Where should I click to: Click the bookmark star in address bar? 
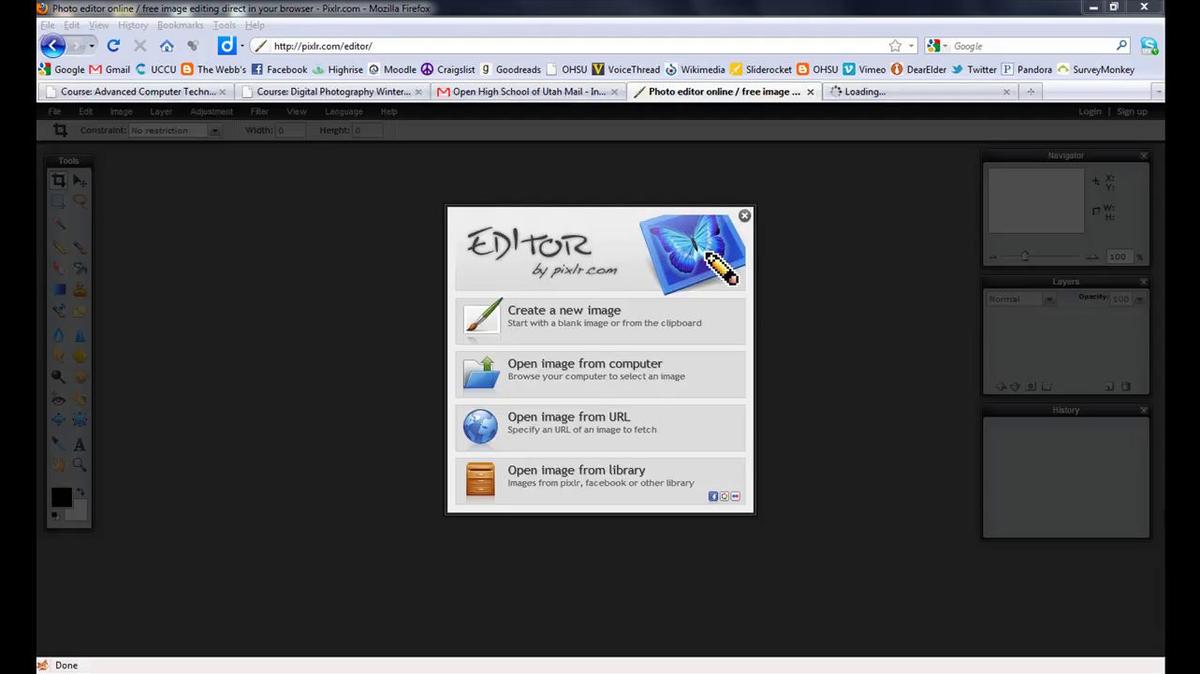[895, 45]
